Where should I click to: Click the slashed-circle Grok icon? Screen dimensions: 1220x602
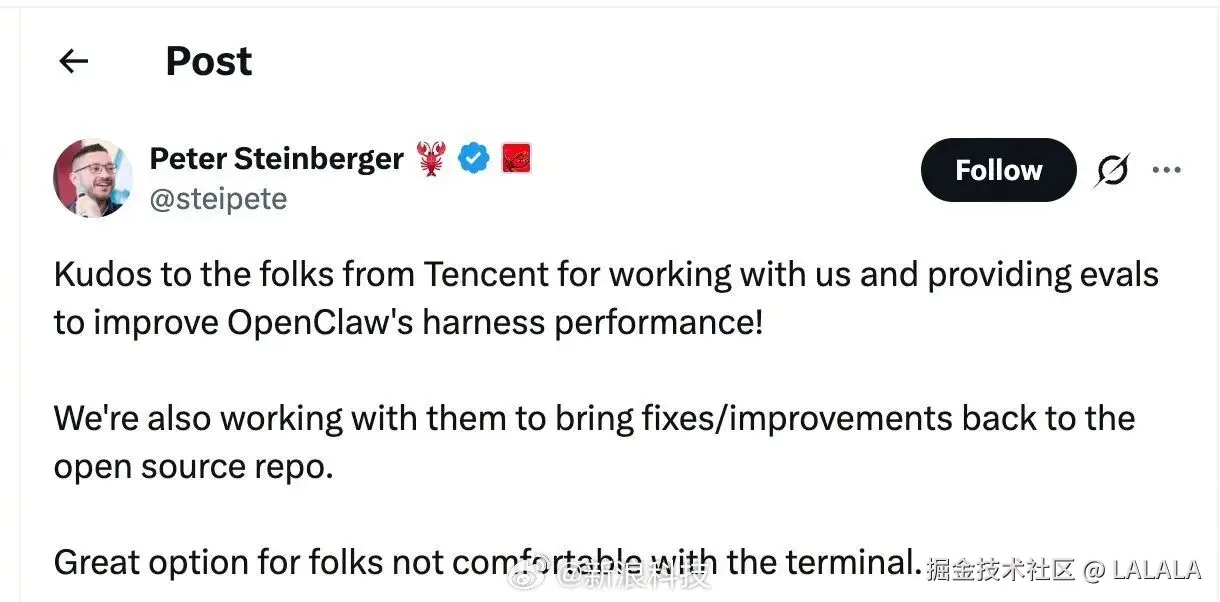click(x=1111, y=172)
